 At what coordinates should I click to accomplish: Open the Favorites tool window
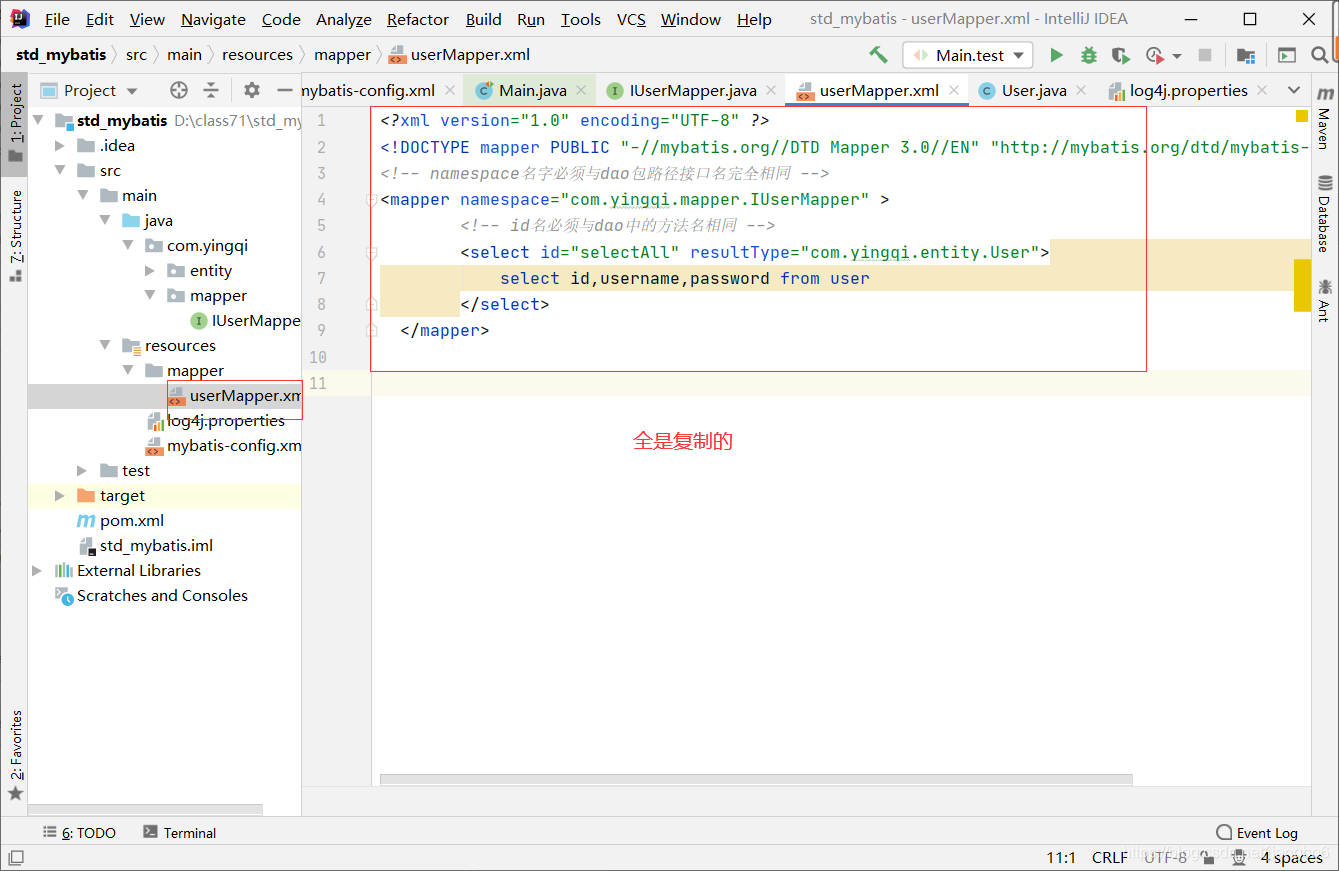[14, 755]
